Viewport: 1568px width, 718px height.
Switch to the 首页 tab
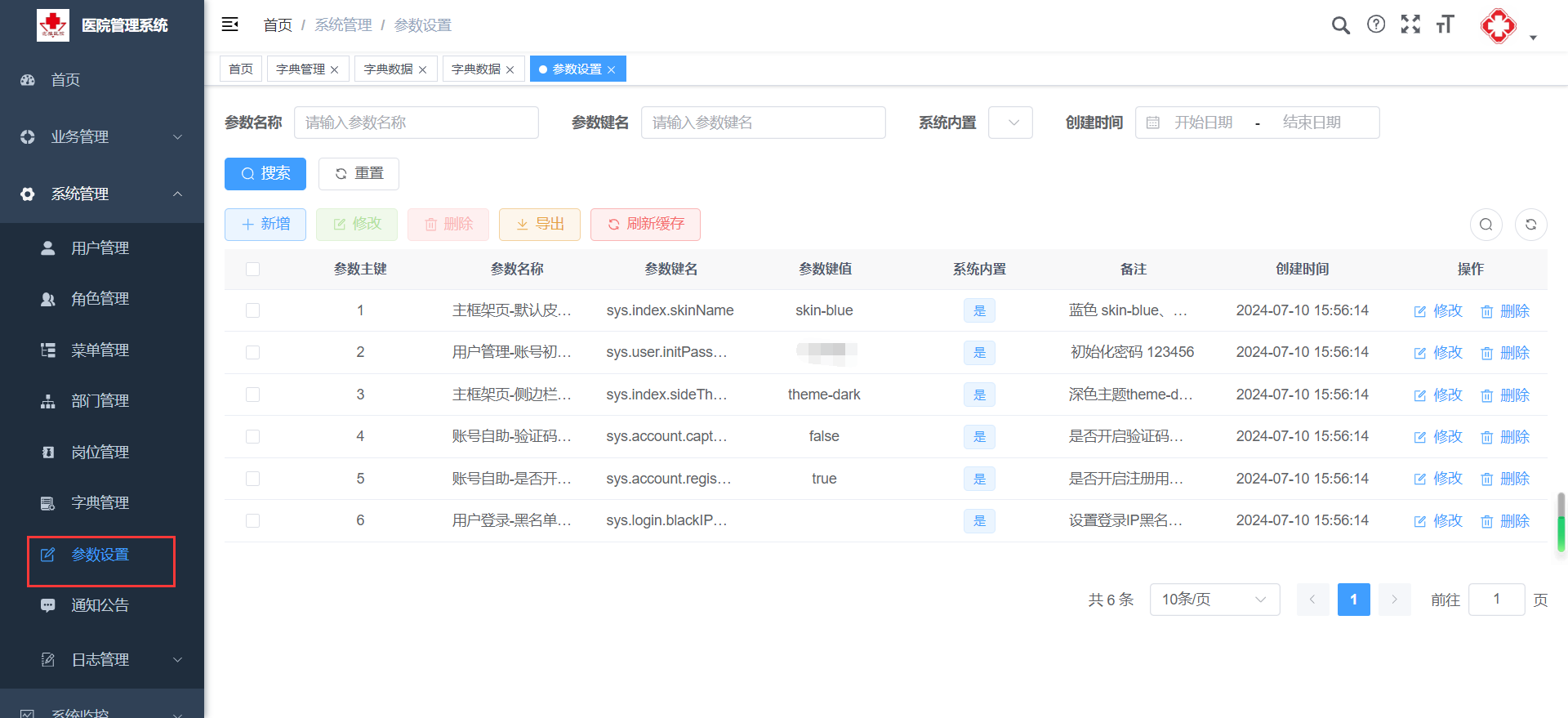coord(241,69)
